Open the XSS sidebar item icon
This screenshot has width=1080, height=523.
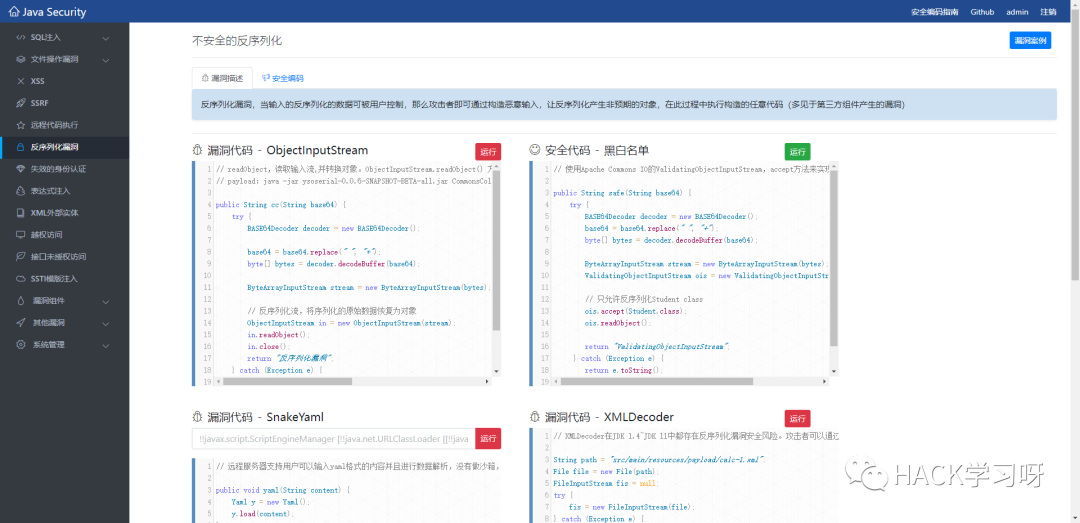click(21, 81)
